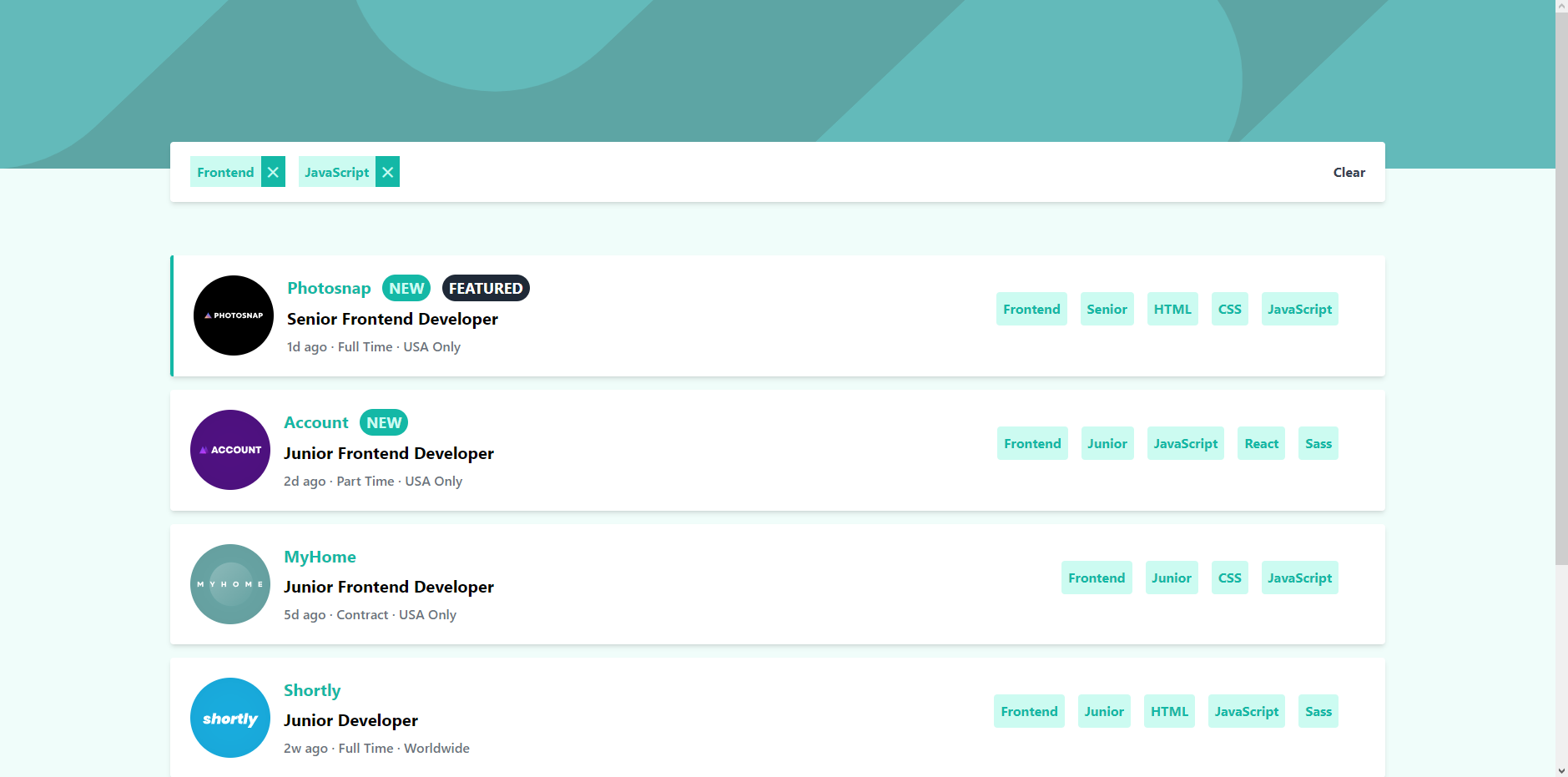Add the Senior tag to the filters
Viewport: 1568px width, 777px height.
click(x=1107, y=309)
